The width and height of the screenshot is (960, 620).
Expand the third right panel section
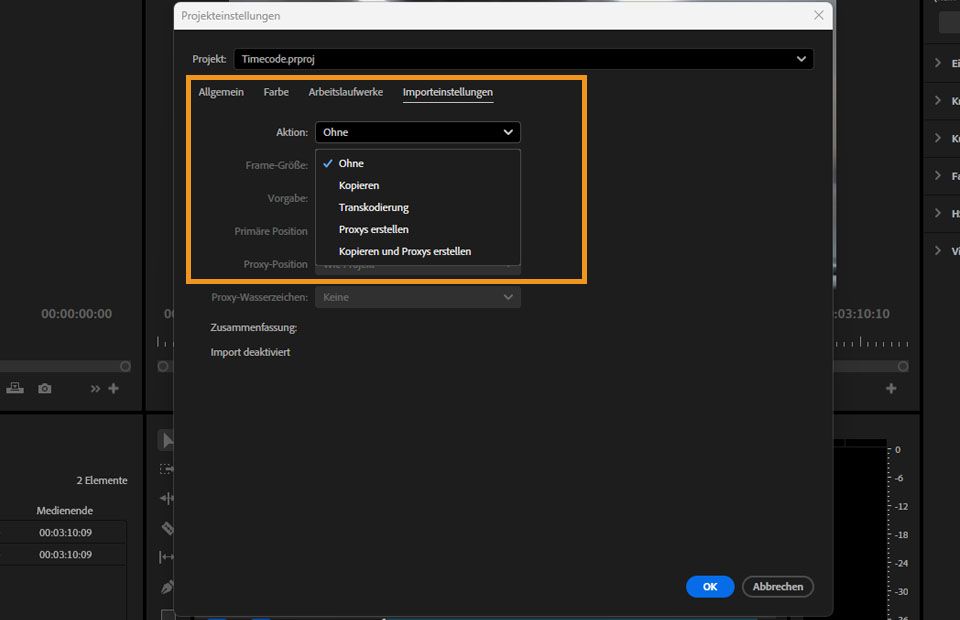(937, 138)
